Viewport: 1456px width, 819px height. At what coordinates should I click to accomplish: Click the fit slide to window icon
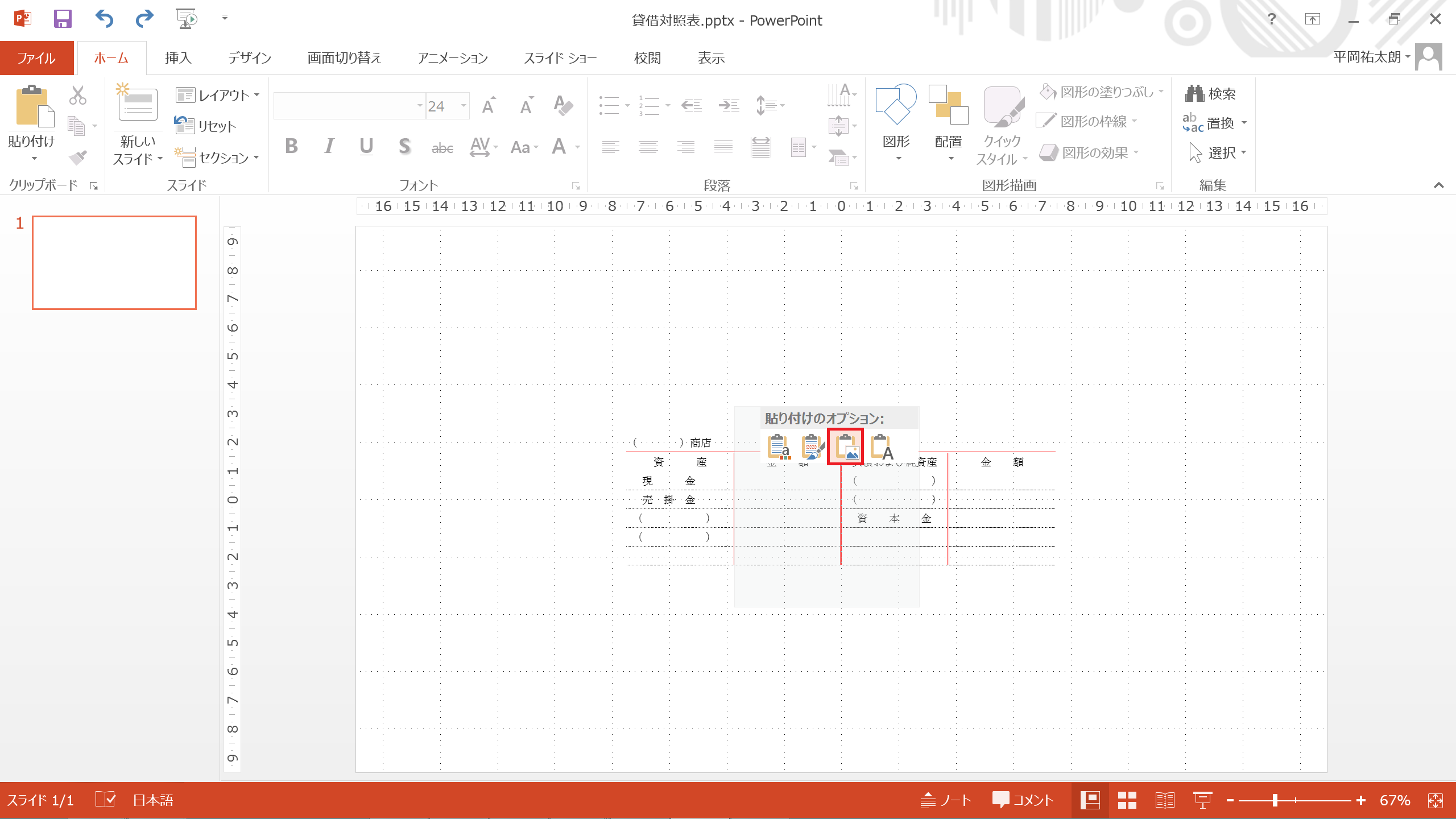pyautogui.click(x=1435, y=800)
